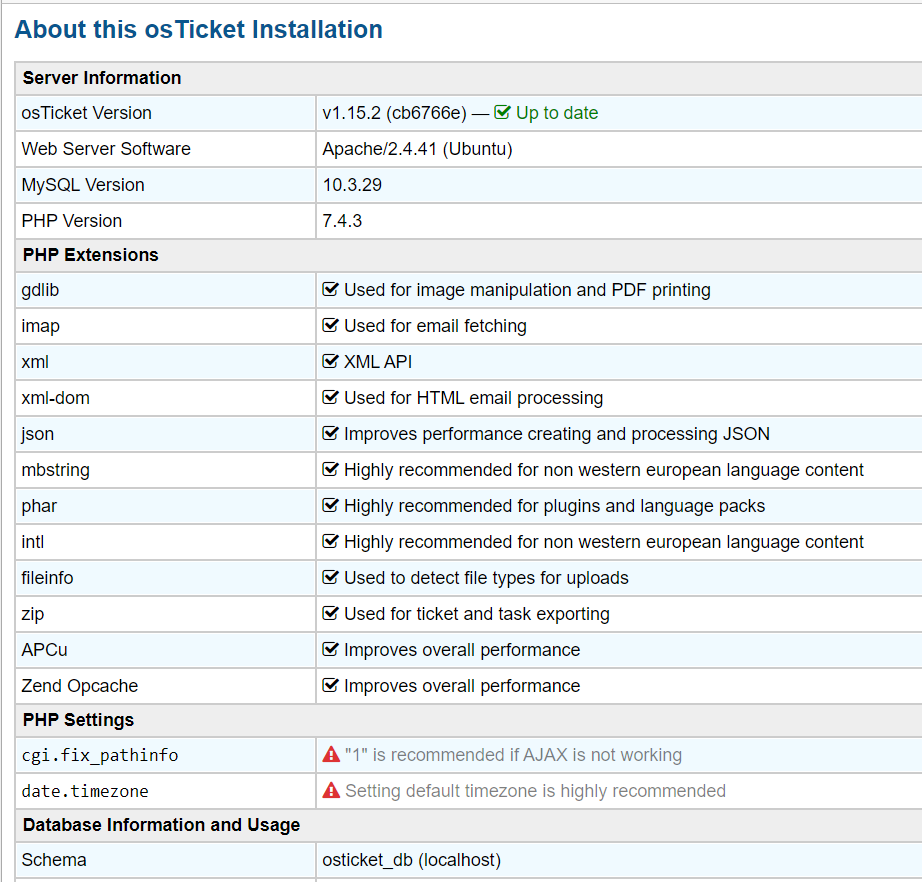Viewport: 922px width, 882px height.
Task: Click the osTicket Version label
Action: click(86, 113)
